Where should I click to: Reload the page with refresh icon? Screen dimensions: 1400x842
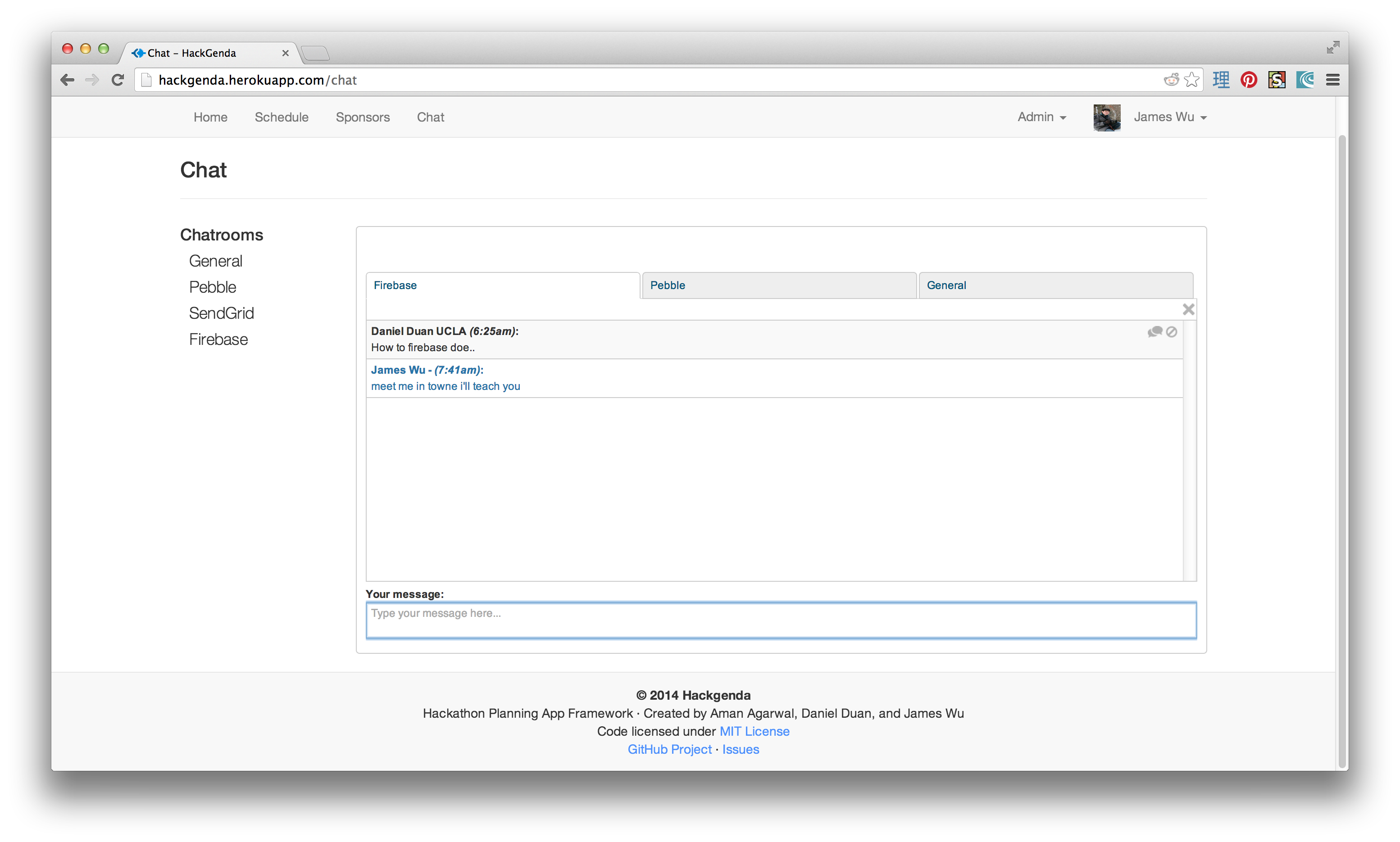118,80
